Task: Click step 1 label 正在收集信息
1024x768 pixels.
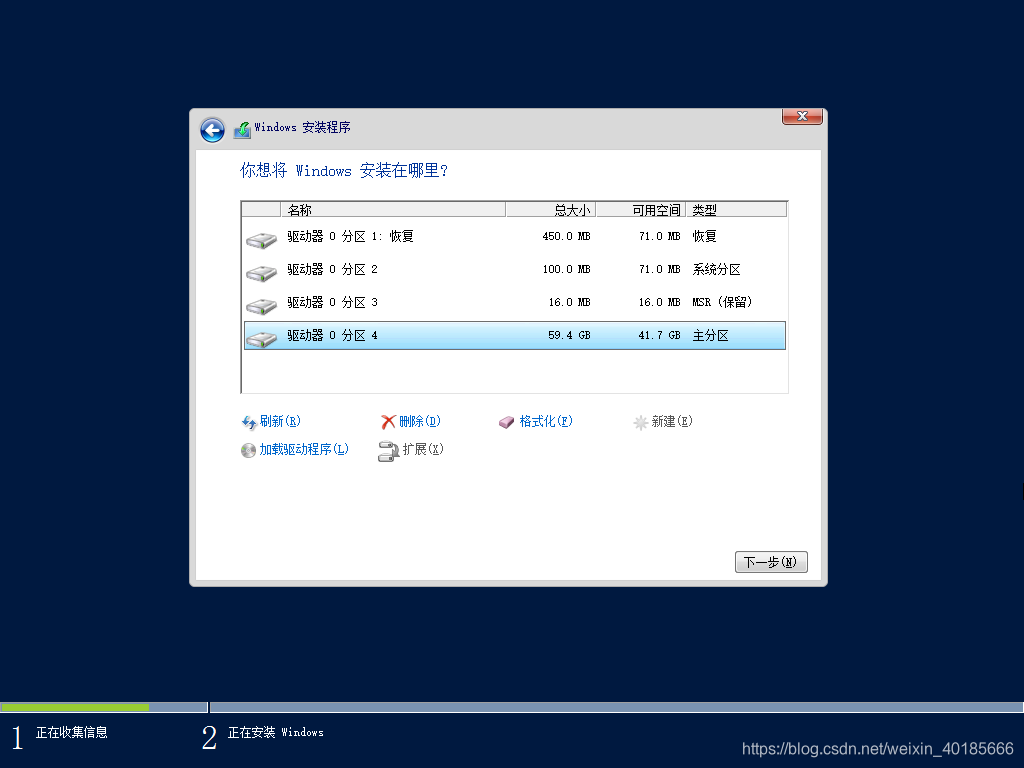Action: (x=72, y=733)
